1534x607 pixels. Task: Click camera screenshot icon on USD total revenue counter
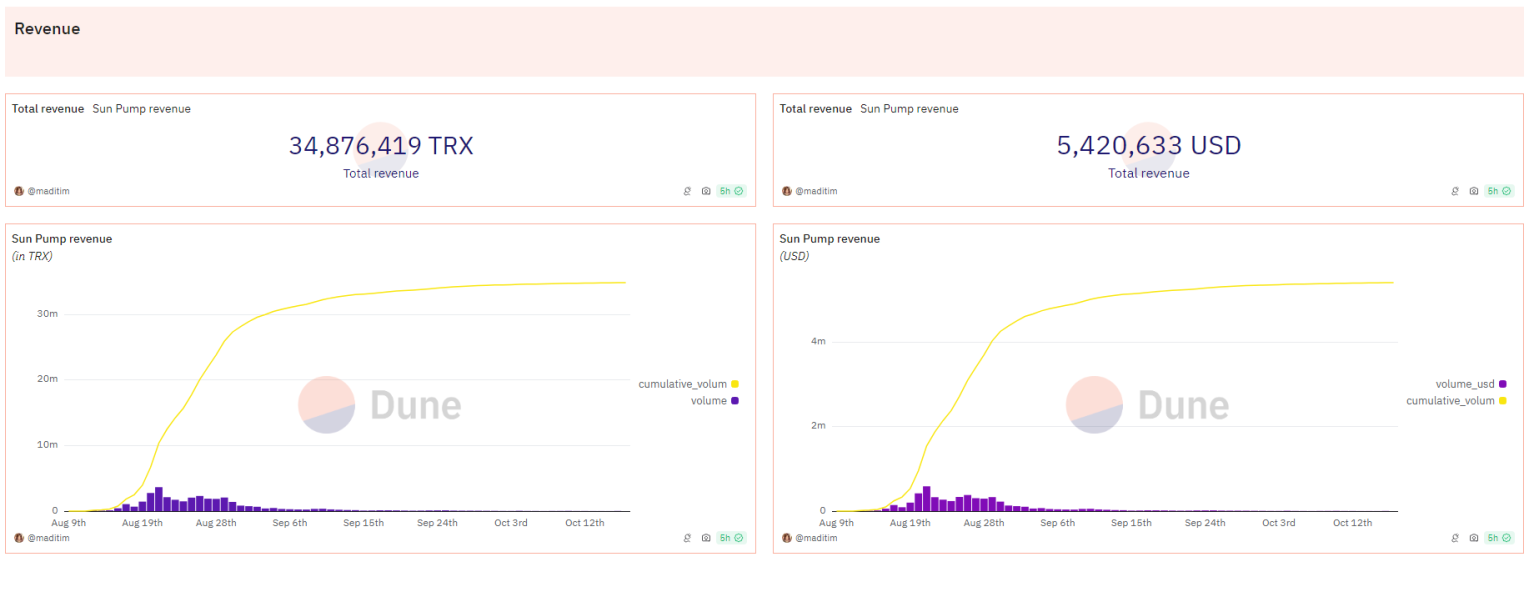click(x=1474, y=191)
